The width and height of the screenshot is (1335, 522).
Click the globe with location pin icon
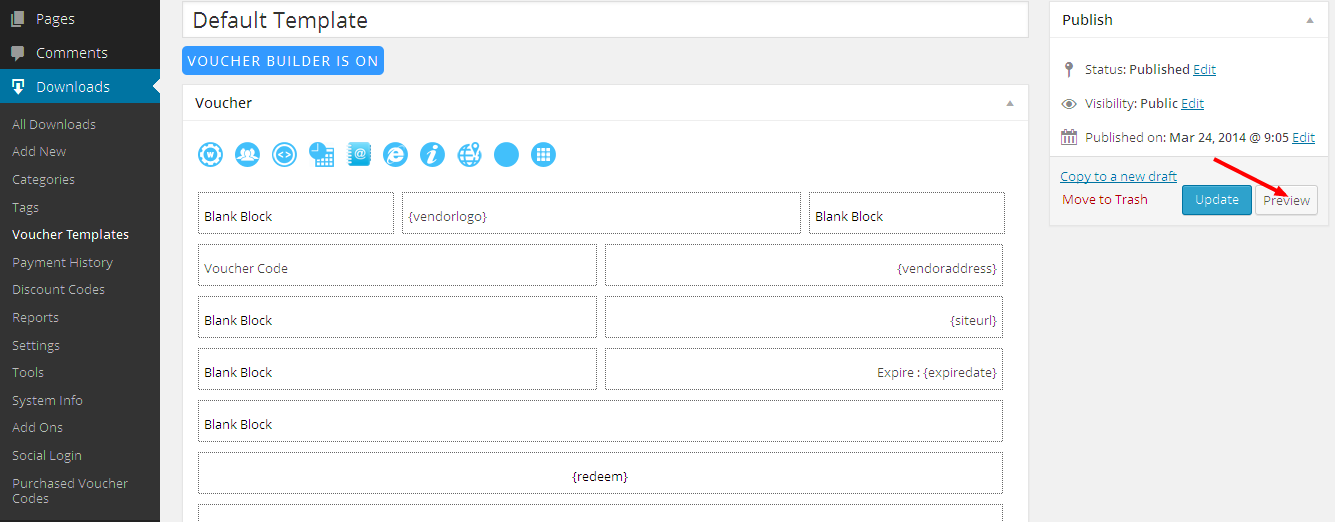(469, 154)
